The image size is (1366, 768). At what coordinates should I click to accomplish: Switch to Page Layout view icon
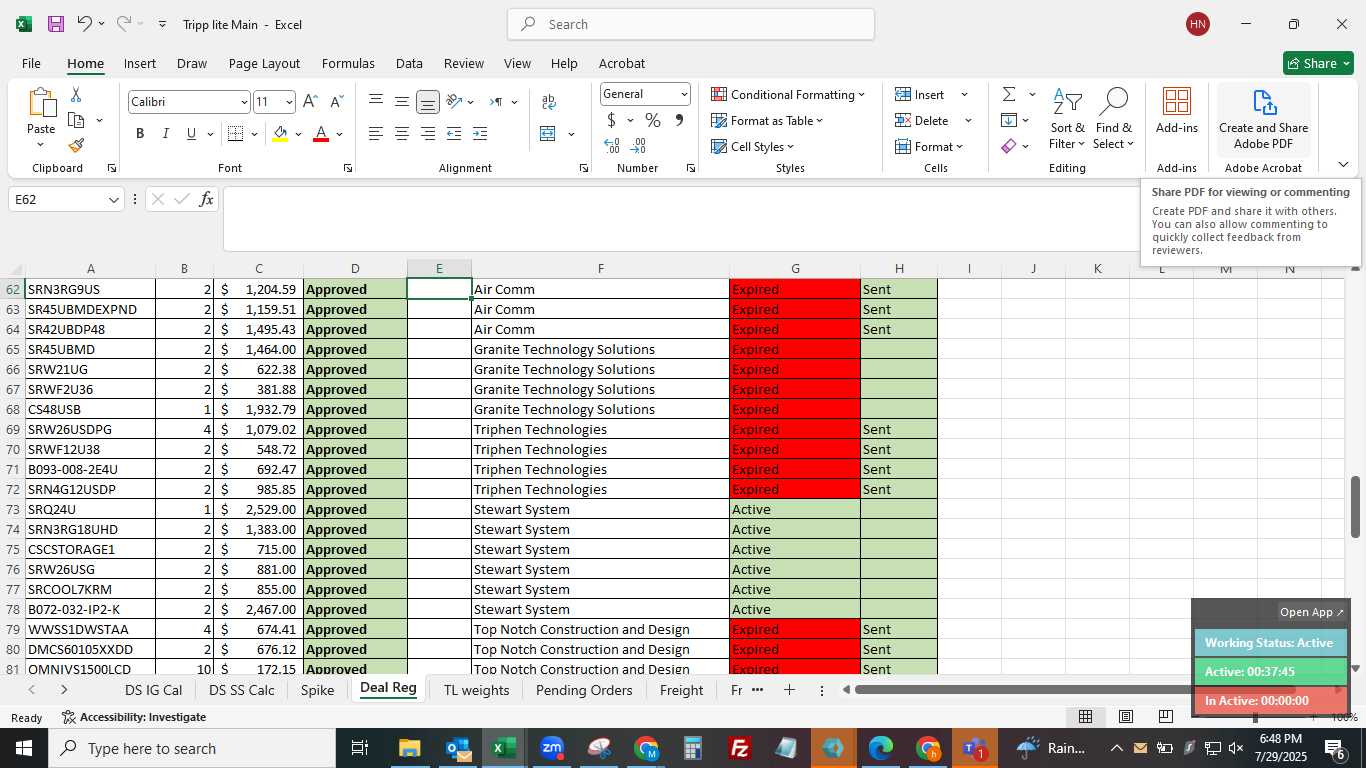coord(1125,717)
